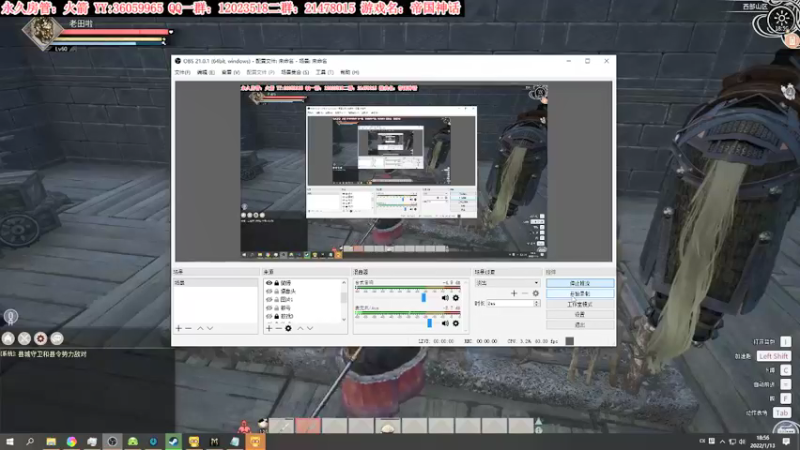Screen dimensions: 800x450
Task: Open File Explorer from the taskbar
Action: (x=51, y=441)
